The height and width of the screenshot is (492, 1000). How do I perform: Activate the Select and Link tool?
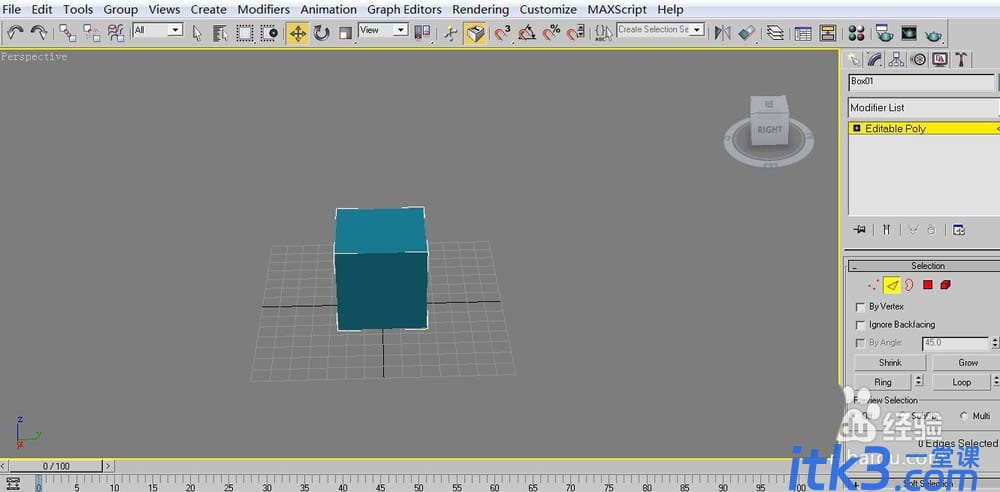pyautogui.click(x=68, y=33)
